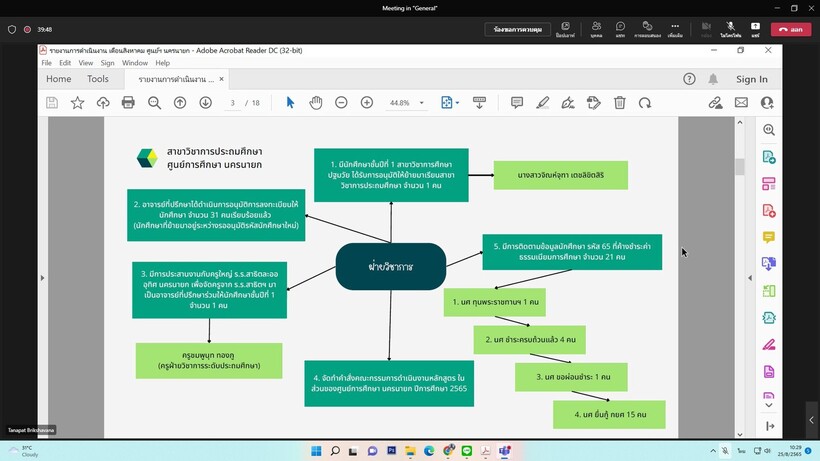Viewport: 820px width, 461px height.
Task: Click the Sign In link
Action: [751, 79]
